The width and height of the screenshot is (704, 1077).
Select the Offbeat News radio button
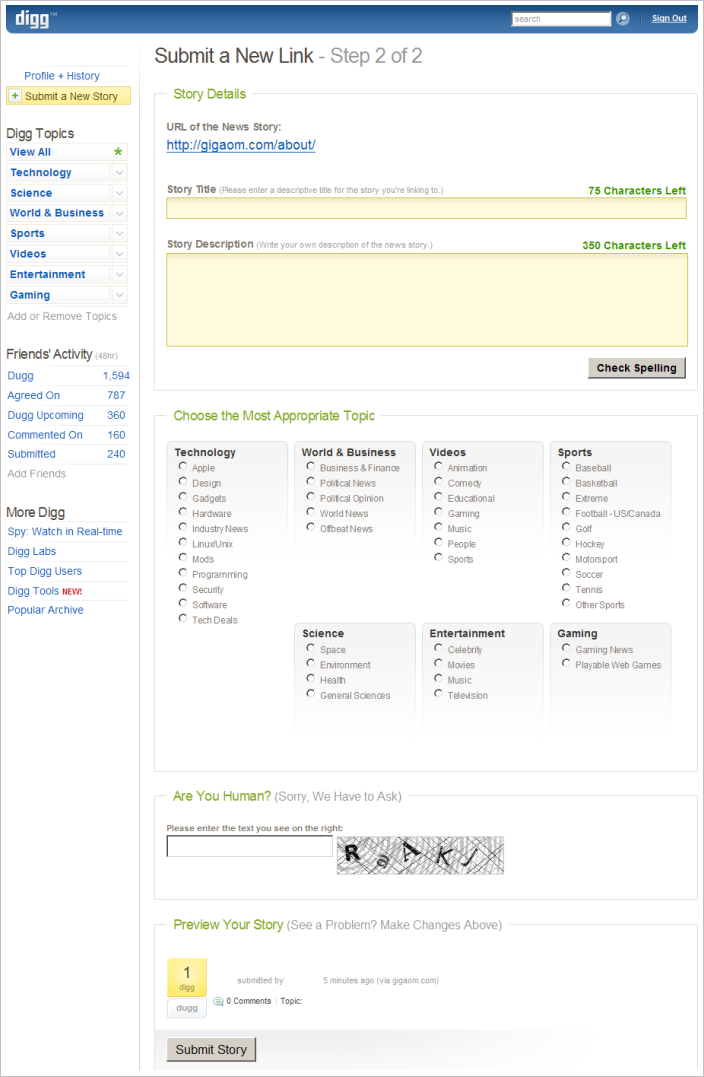pyautogui.click(x=310, y=528)
